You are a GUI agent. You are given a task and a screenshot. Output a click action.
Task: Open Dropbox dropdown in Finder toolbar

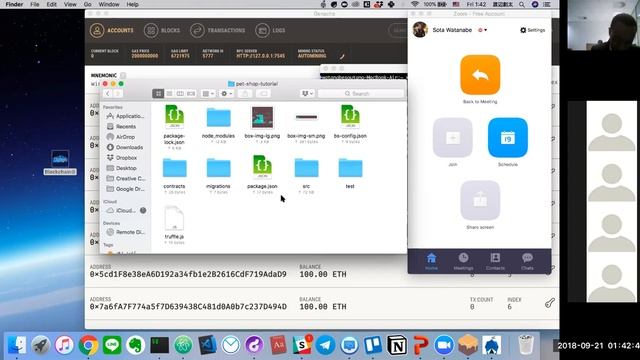pos(307,94)
